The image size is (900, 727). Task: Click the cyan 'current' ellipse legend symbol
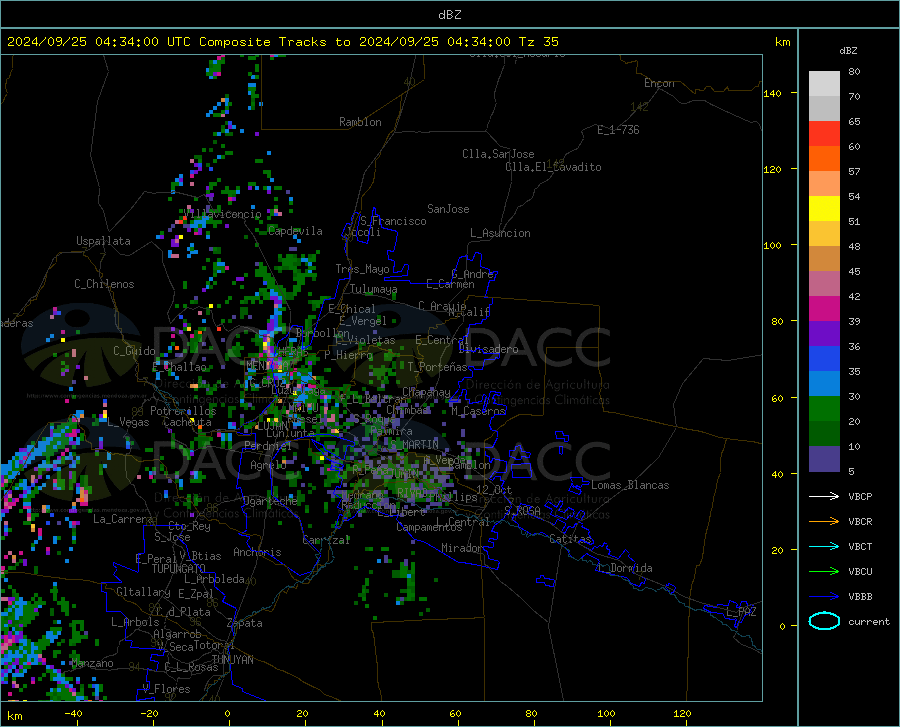point(824,621)
